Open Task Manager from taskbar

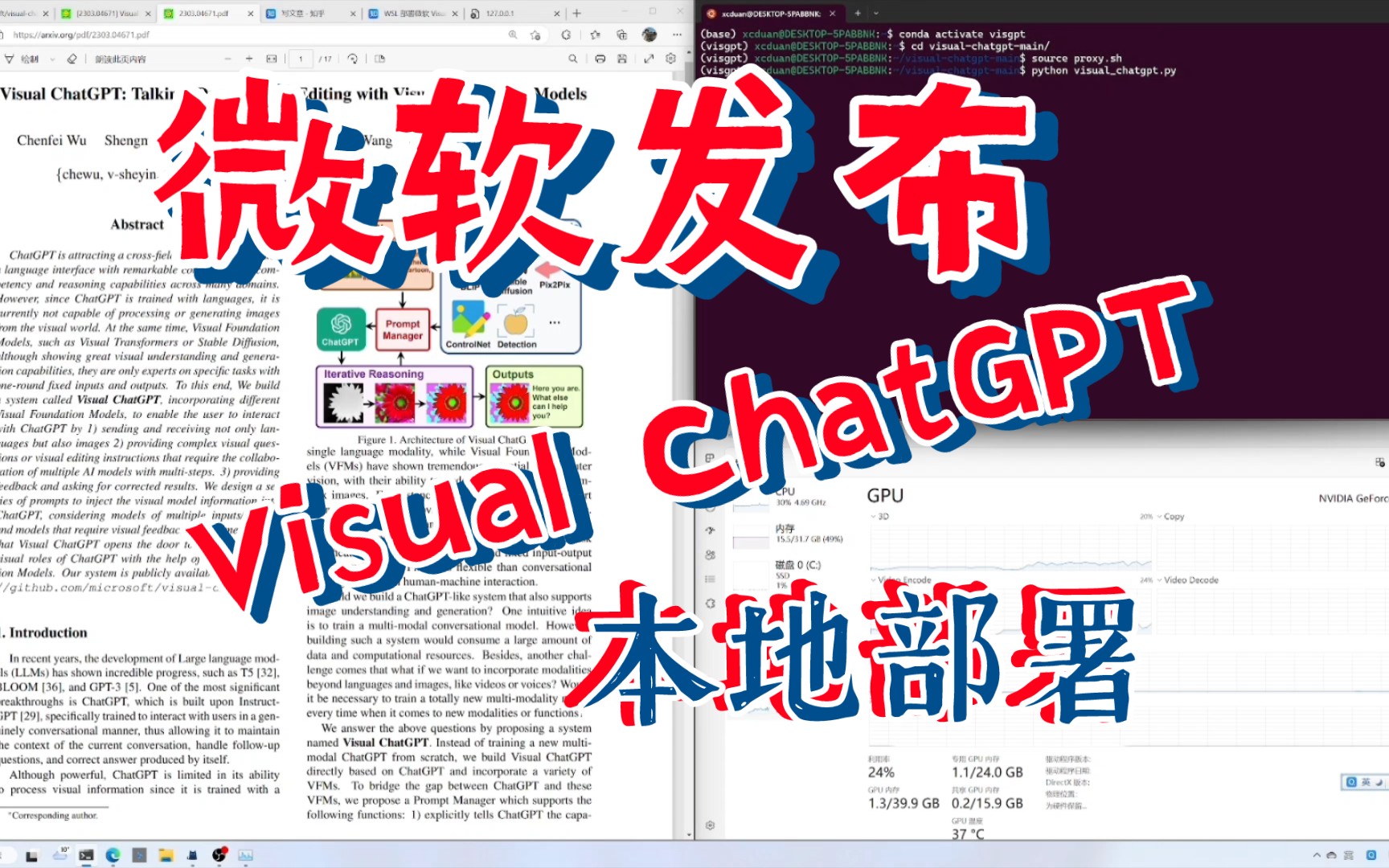245,855
